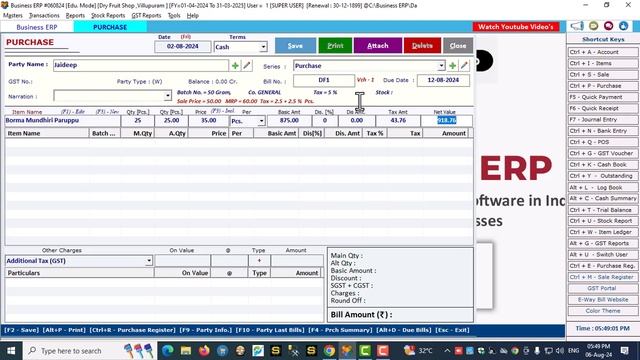The height and width of the screenshot is (360, 640).
Task: Click F5 - Quick Payment shortcut
Action: pyautogui.click(x=603, y=97)
